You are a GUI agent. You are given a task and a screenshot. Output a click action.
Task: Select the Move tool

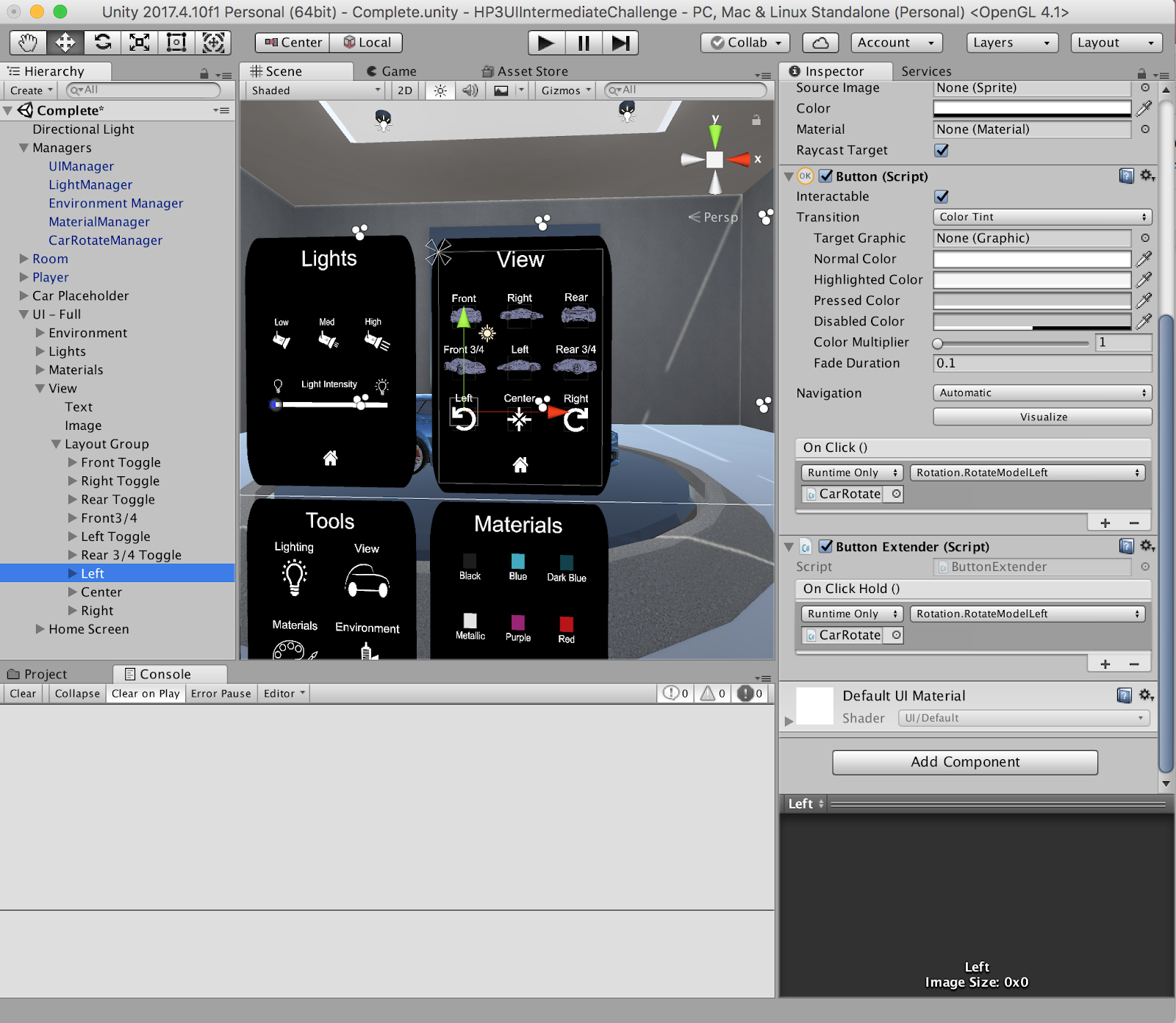(65, 43)
